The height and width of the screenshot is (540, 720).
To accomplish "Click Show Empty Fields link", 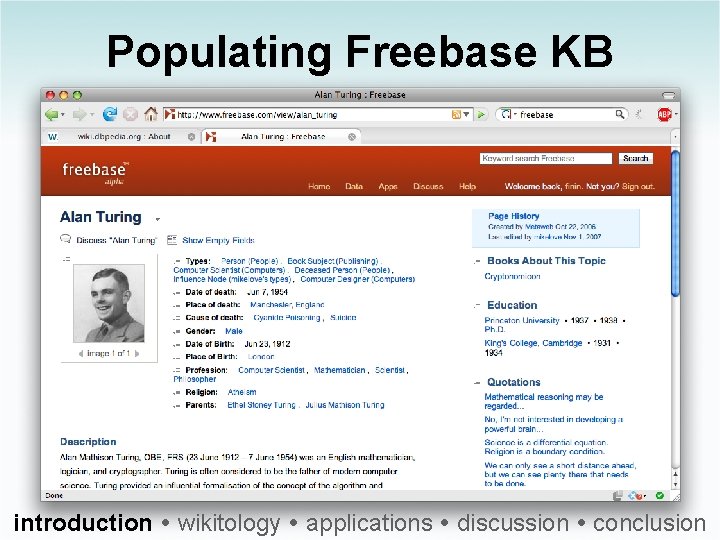I will 218,240.
